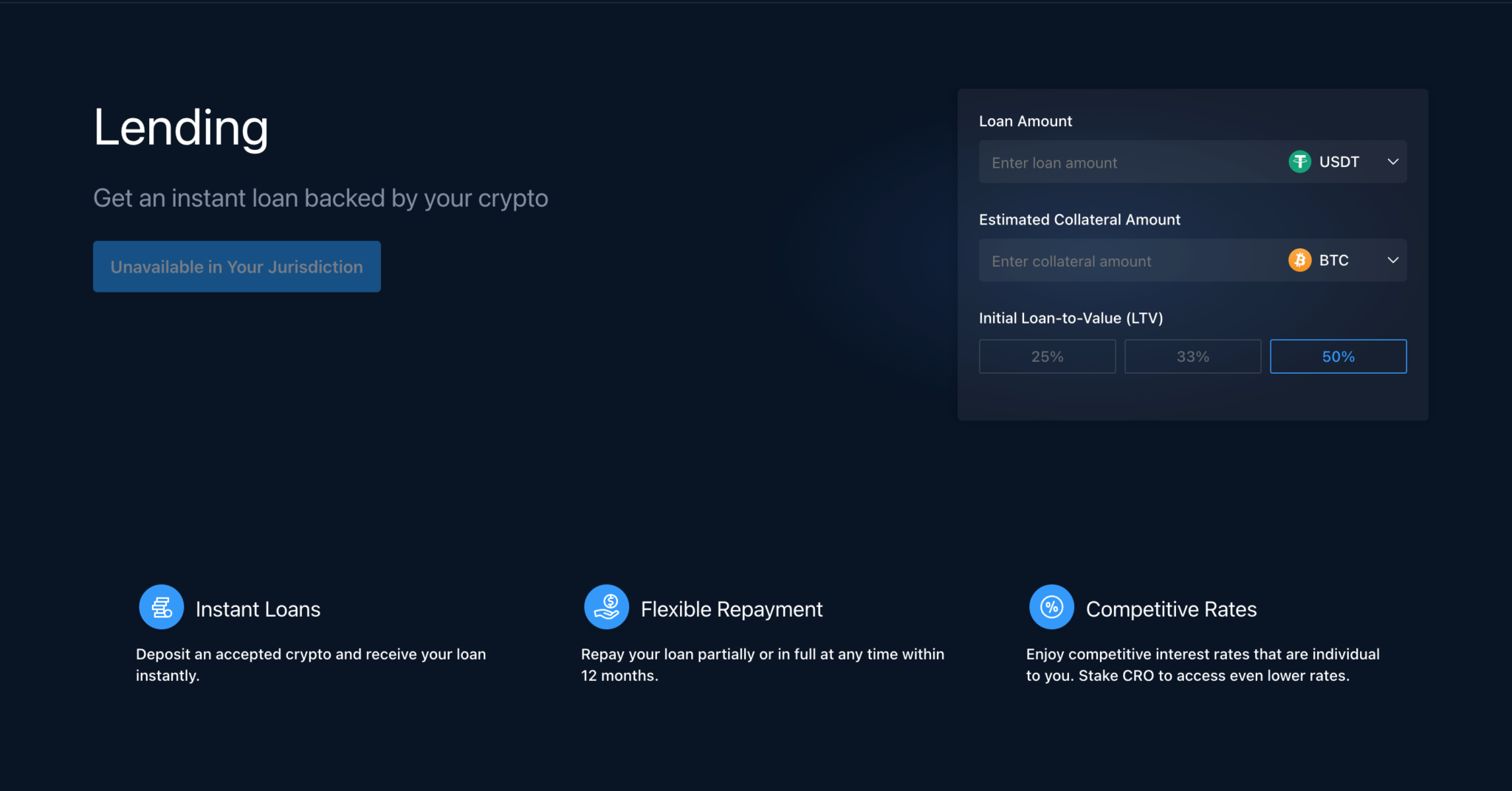Image resolution: width=1512 pixels, height=791 pixels.
Task: Select the 50% LTV option
Action: coord(1338,357)
